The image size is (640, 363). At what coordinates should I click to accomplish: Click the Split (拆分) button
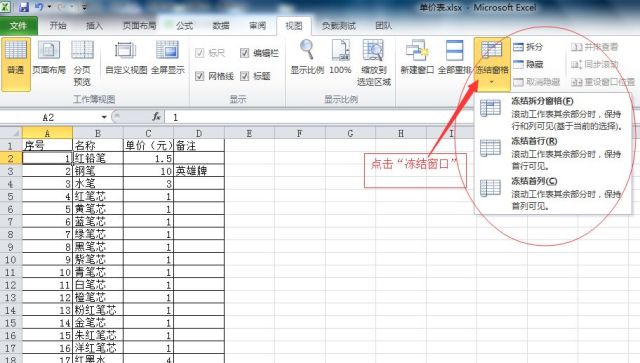[x=528, y=47]
